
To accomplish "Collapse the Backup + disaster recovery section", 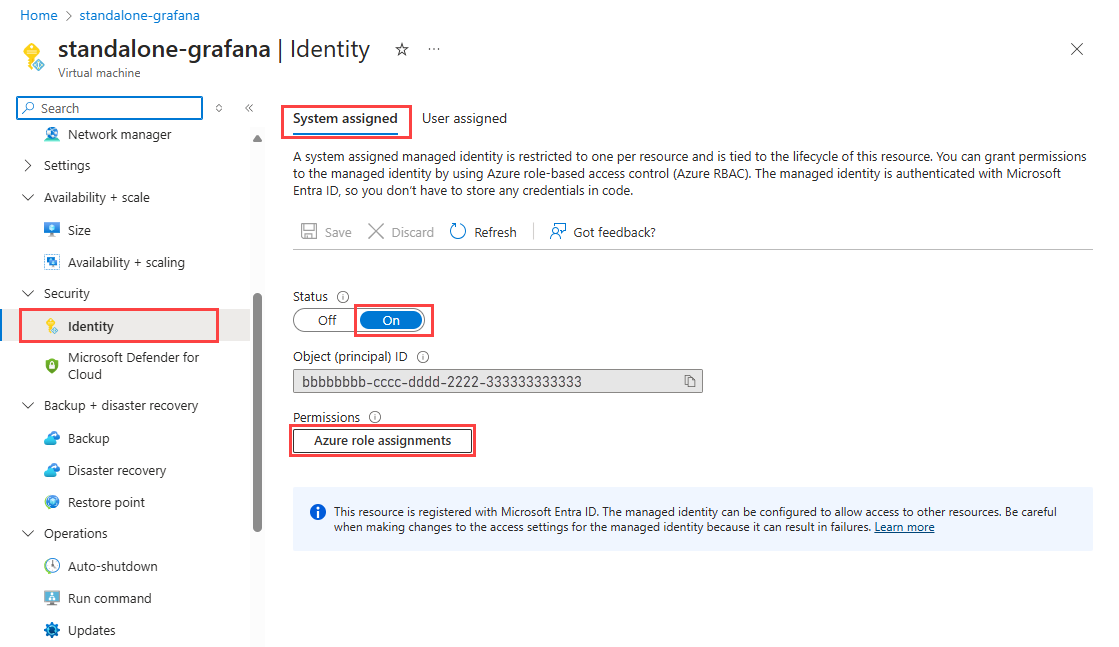I will pos(28,406).
